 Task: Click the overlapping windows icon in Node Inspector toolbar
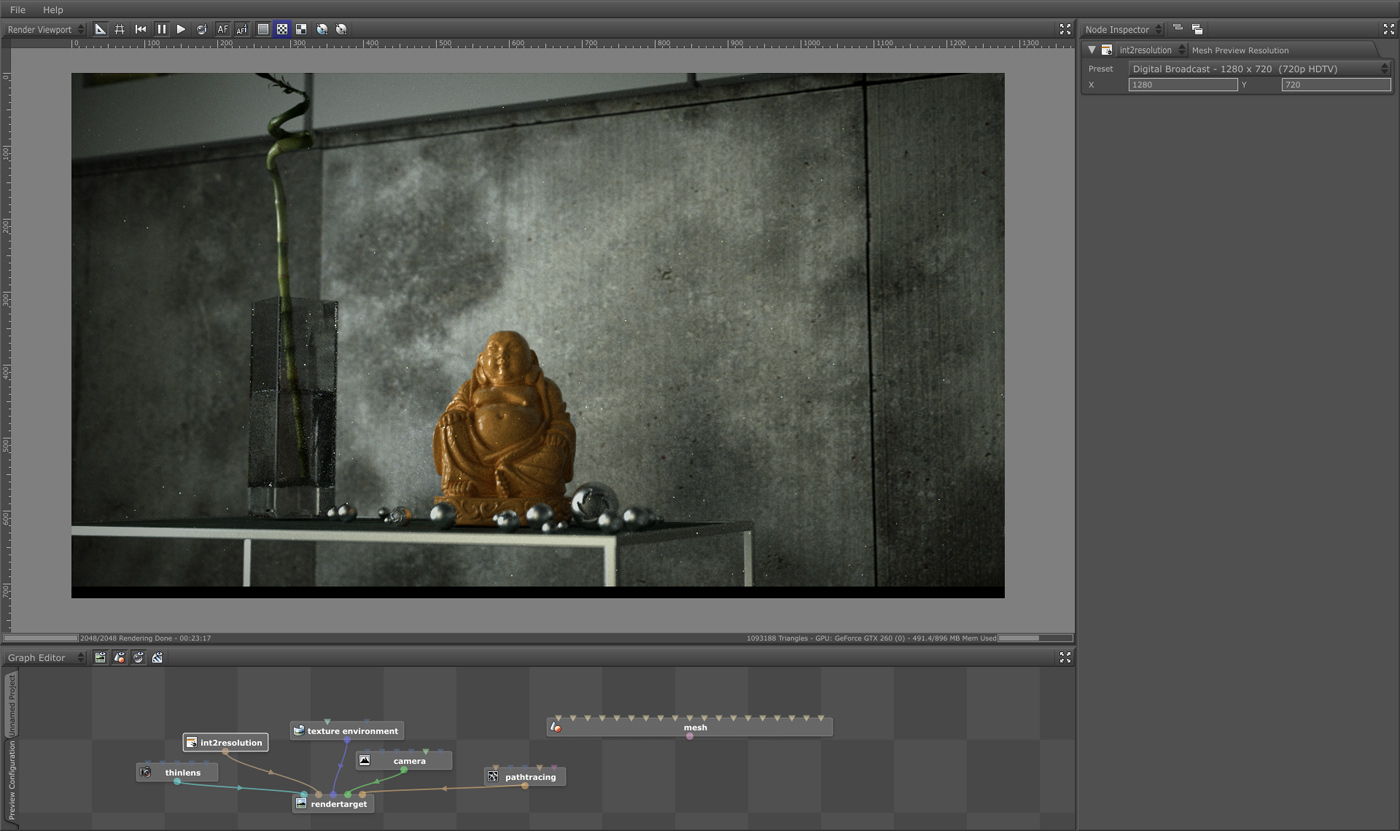[1197, 29]
